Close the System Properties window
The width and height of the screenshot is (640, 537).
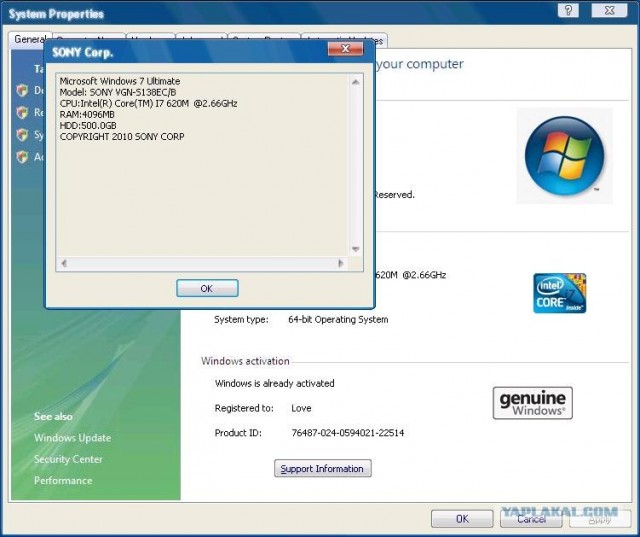(609, 10)
